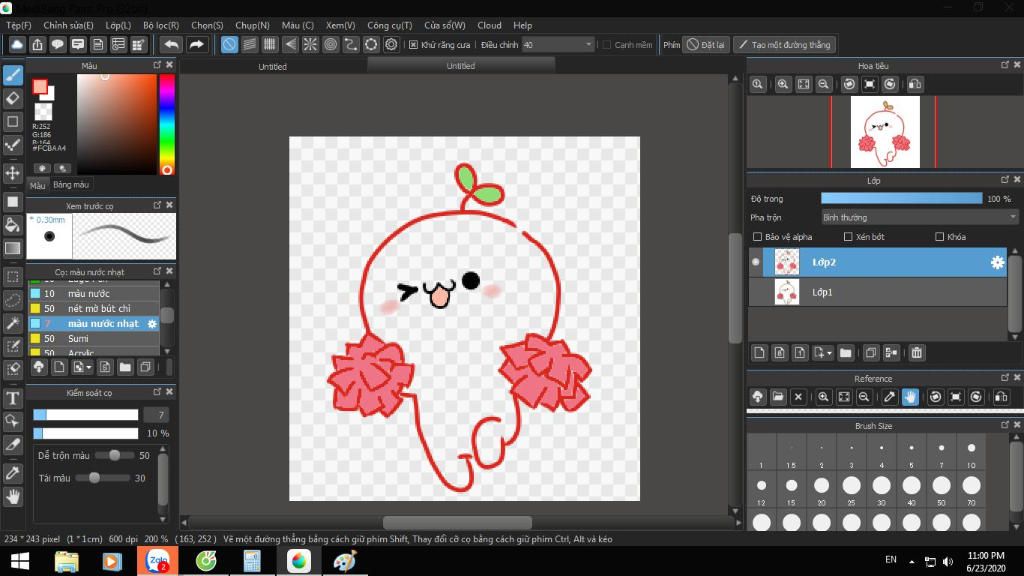The height and width of the screenshot is (576, 1024).
Task: Select the Sumi brush in the list
Action: click(x=93, y=338)
